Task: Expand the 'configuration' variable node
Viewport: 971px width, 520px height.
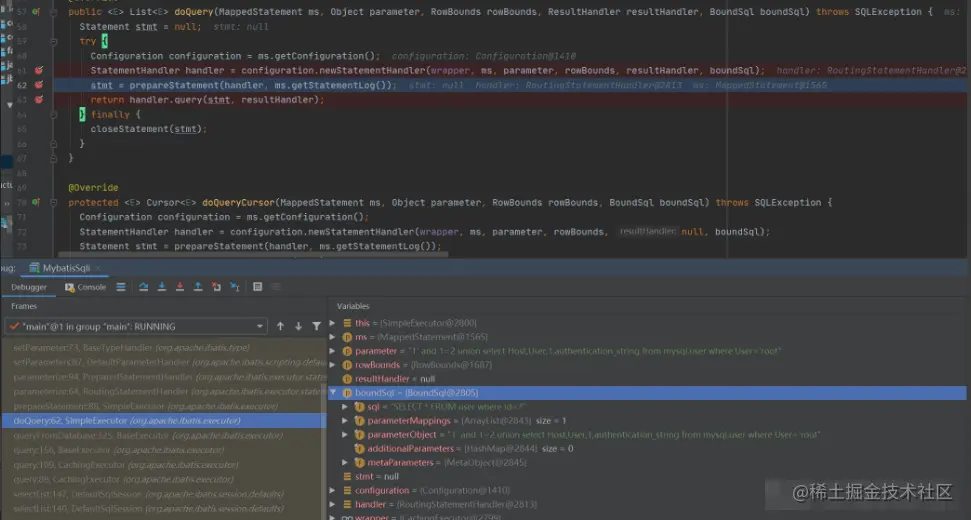Action: [x=333, y=490]
